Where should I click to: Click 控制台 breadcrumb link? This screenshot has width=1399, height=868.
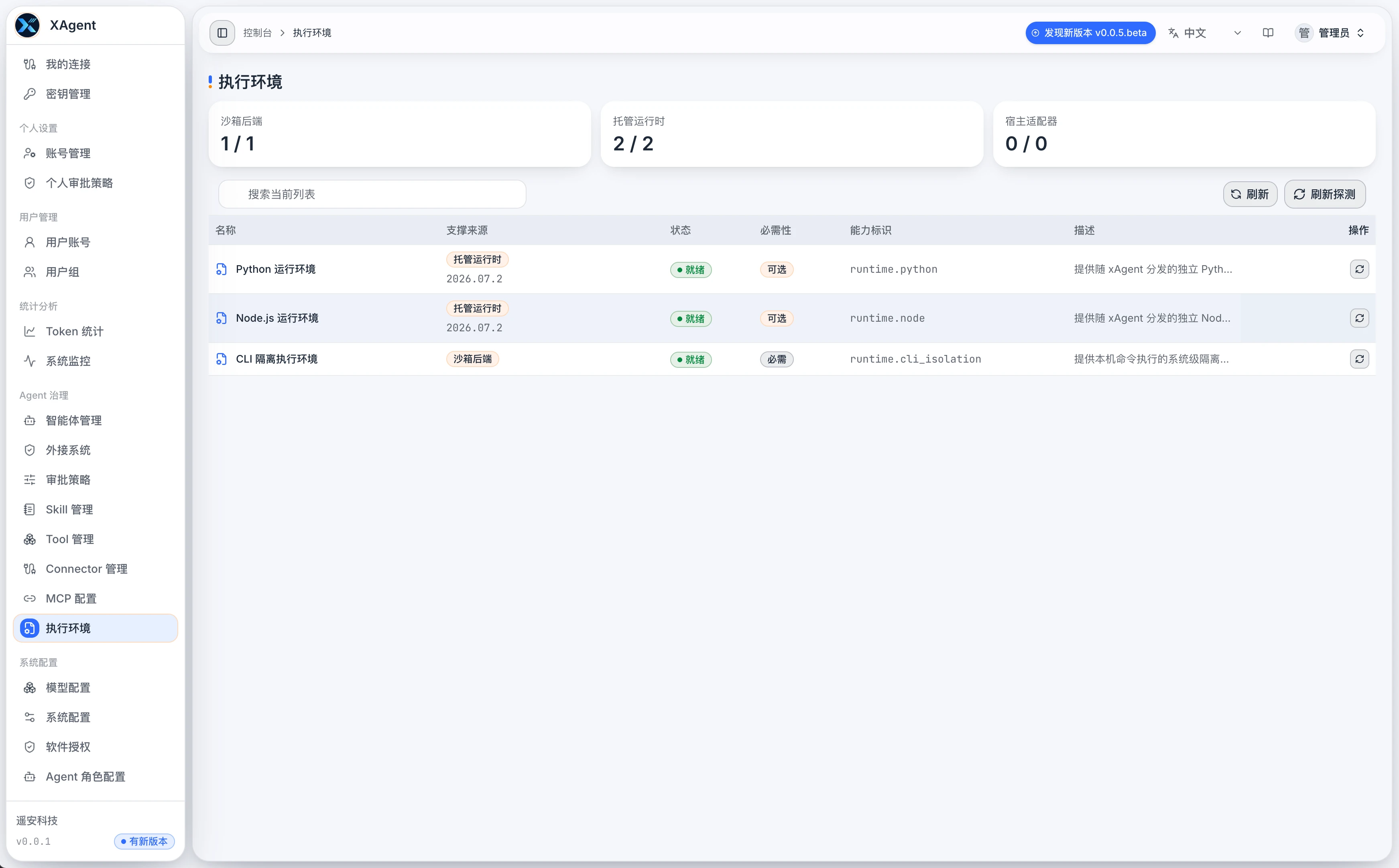(x=257, y=33)
